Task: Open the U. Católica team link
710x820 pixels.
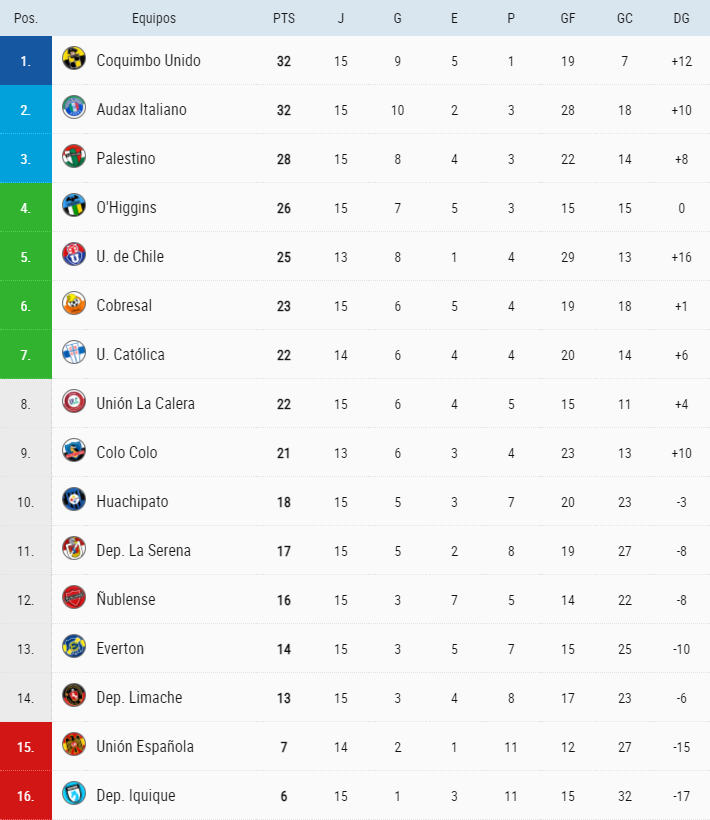Action: coord(130,354)
